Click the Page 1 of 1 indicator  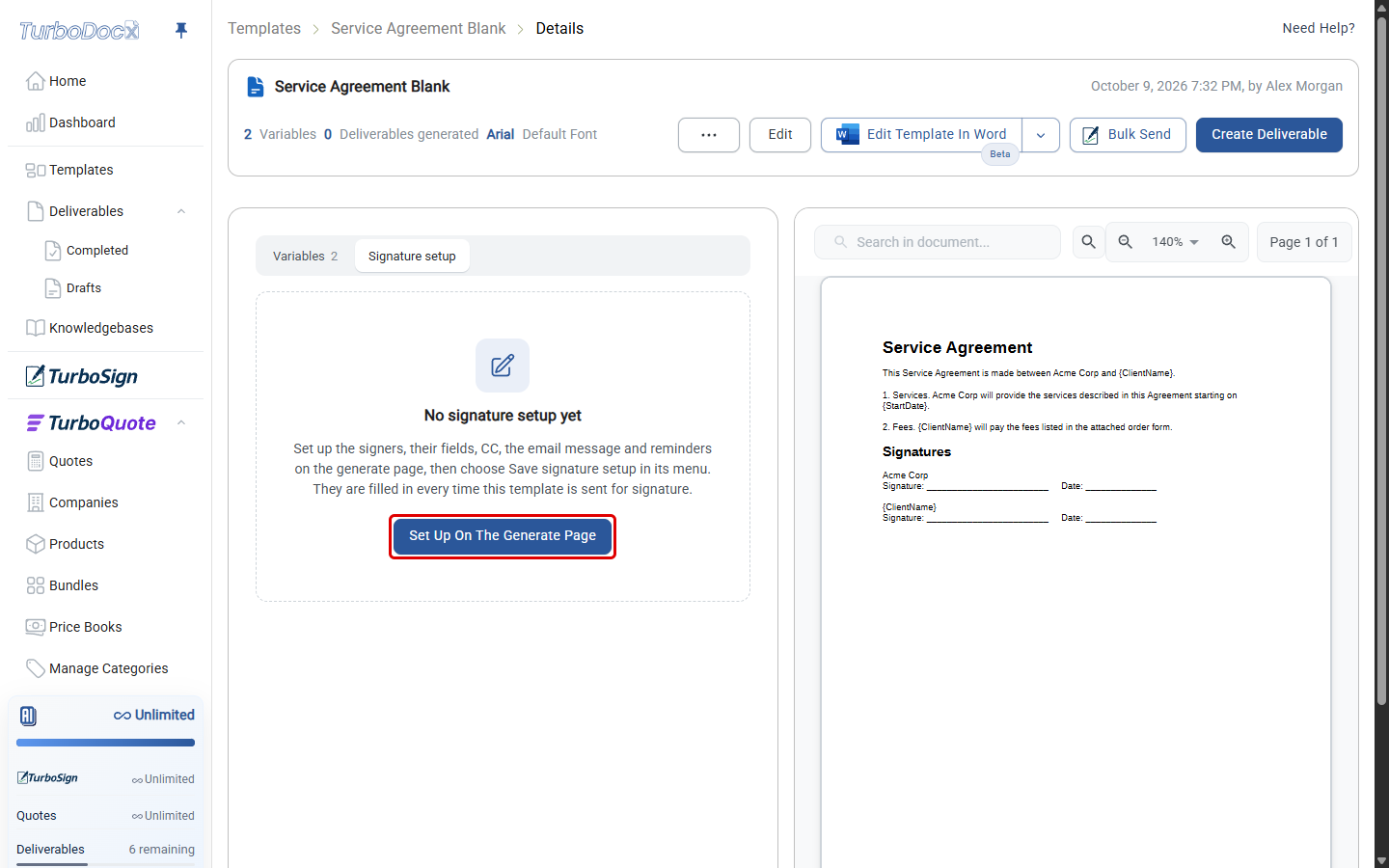coord(1304,242)
